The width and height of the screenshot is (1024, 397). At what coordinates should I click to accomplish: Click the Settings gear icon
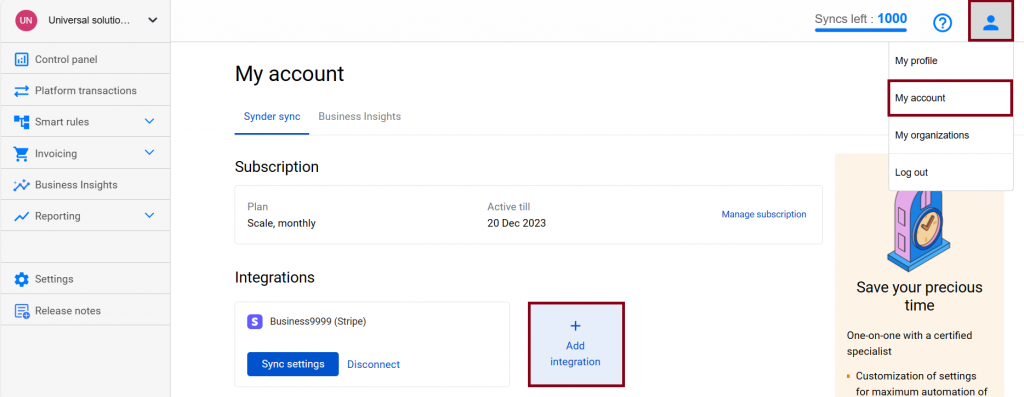[x=22, y=279]
